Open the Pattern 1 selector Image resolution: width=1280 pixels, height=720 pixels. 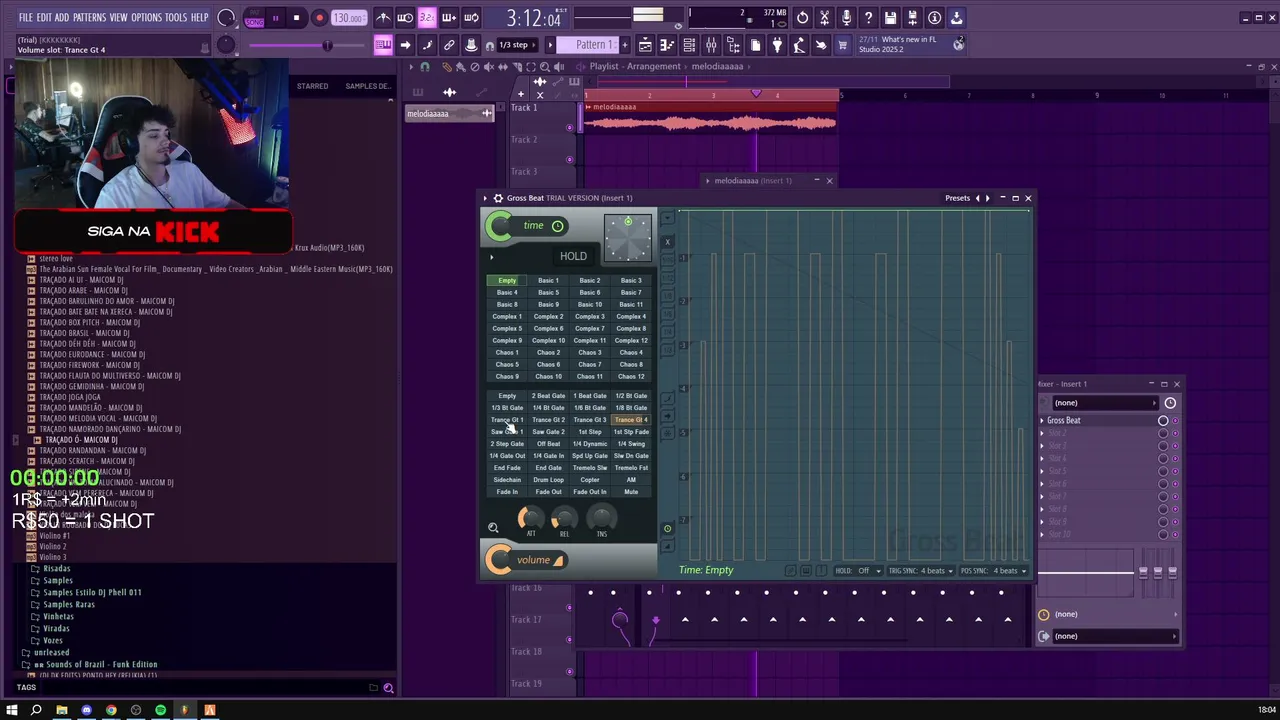point(590,45)
